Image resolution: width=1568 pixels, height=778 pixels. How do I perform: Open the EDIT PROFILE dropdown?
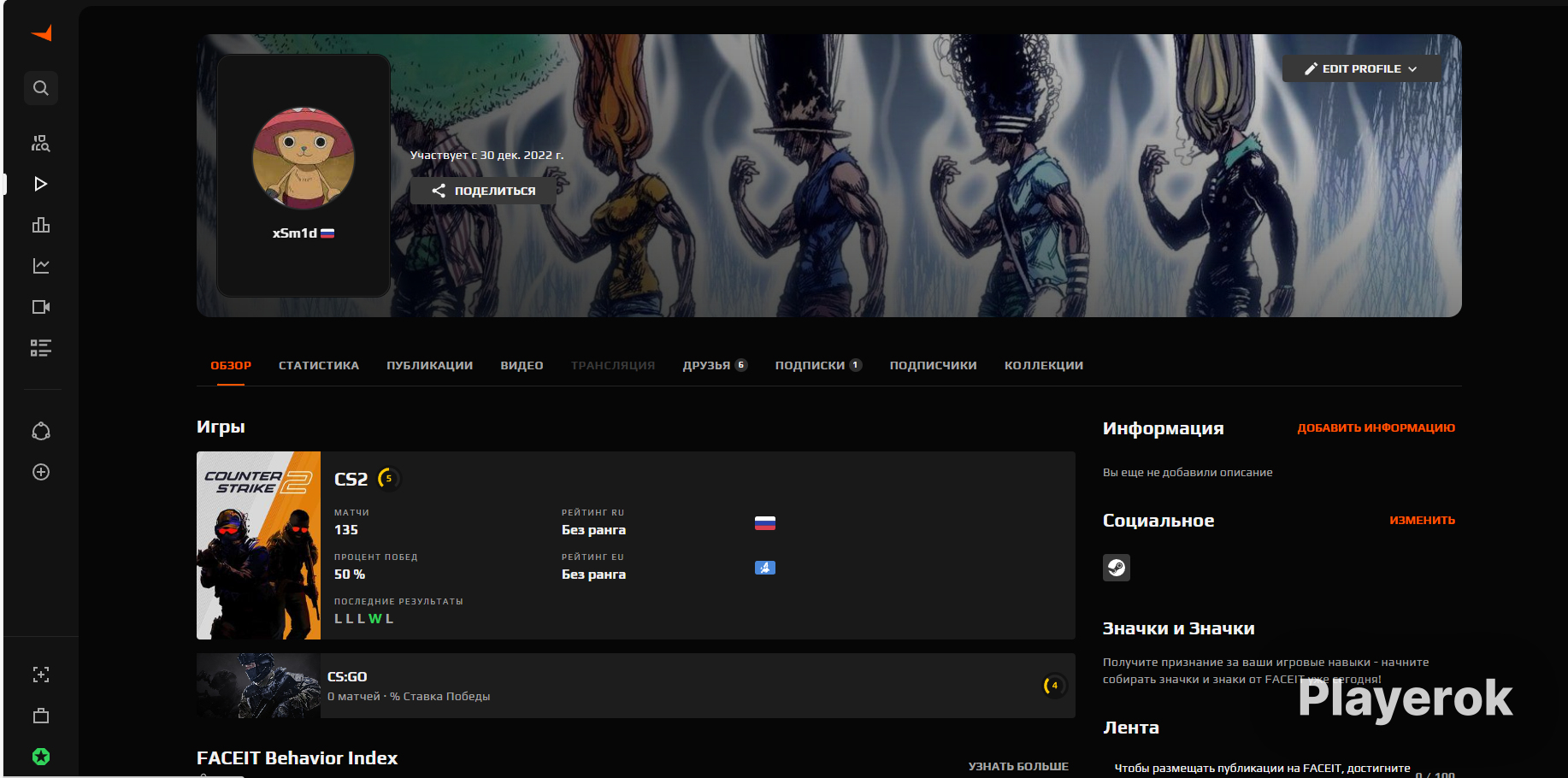1361,68
